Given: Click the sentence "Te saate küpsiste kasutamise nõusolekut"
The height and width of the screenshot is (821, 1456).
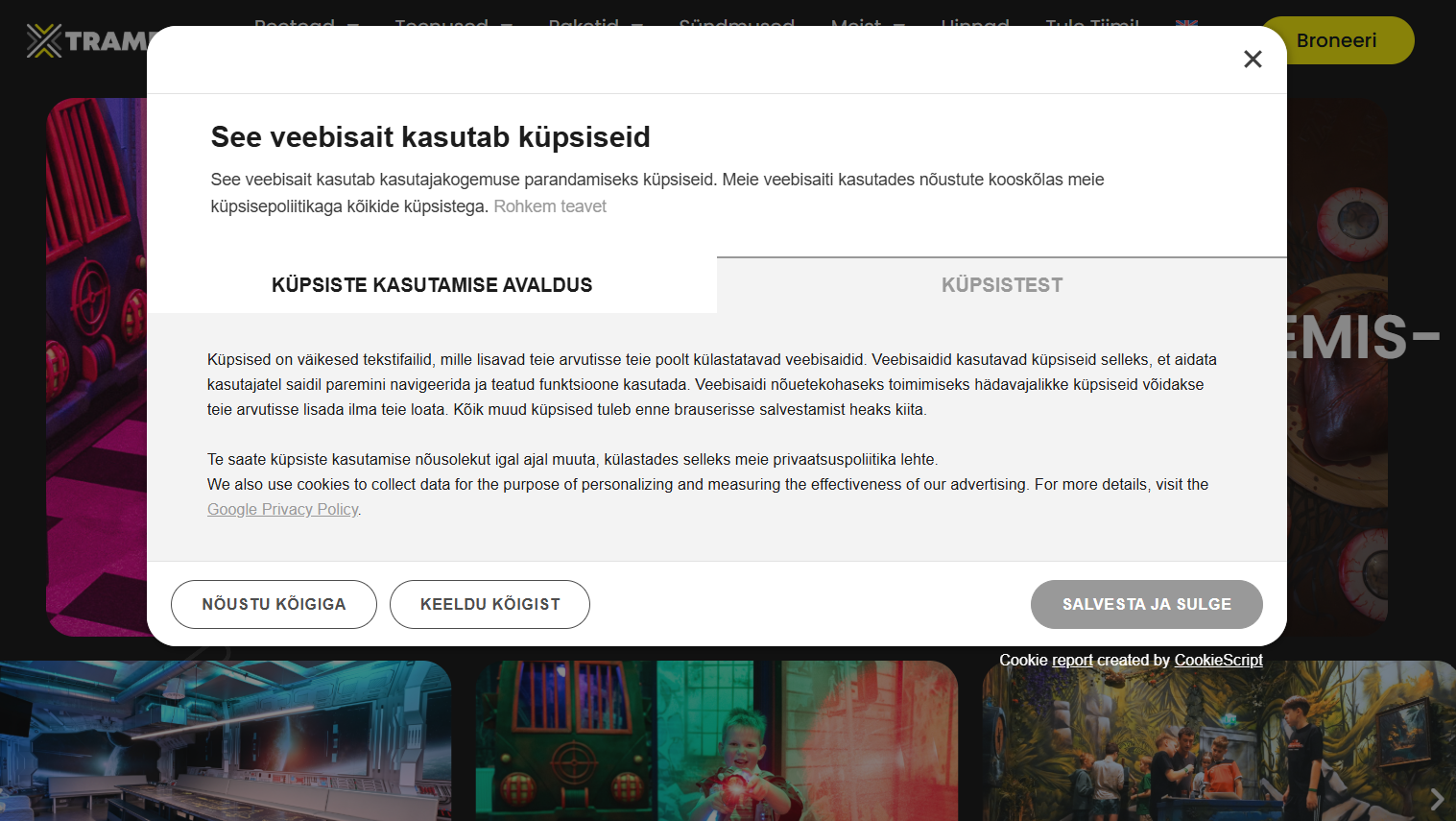Looking at the screenshot, I should (573, 459).
